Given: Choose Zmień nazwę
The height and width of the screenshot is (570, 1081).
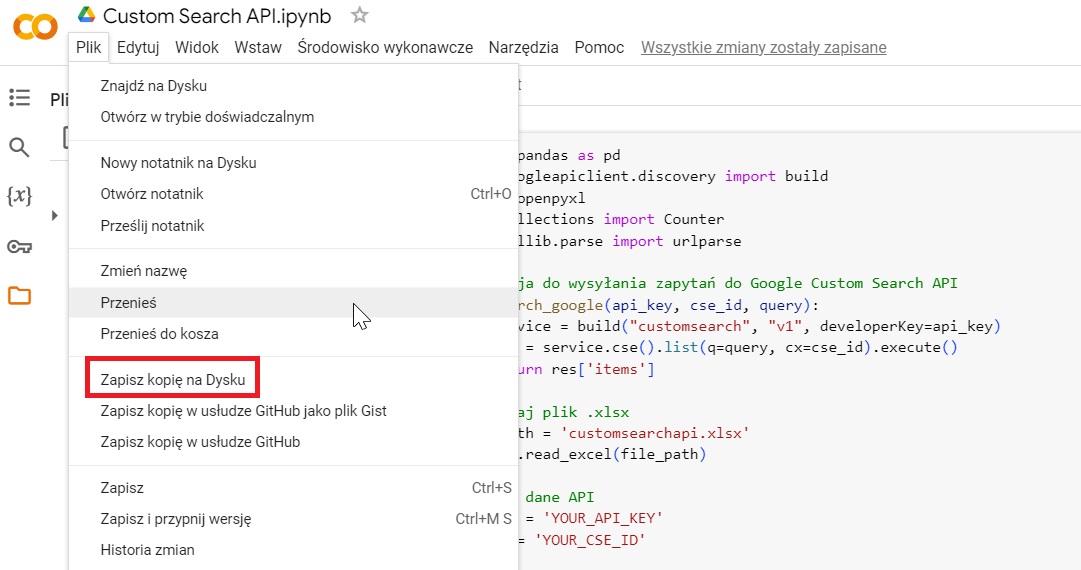Looking at the screenshot, I should click(294, 271).
